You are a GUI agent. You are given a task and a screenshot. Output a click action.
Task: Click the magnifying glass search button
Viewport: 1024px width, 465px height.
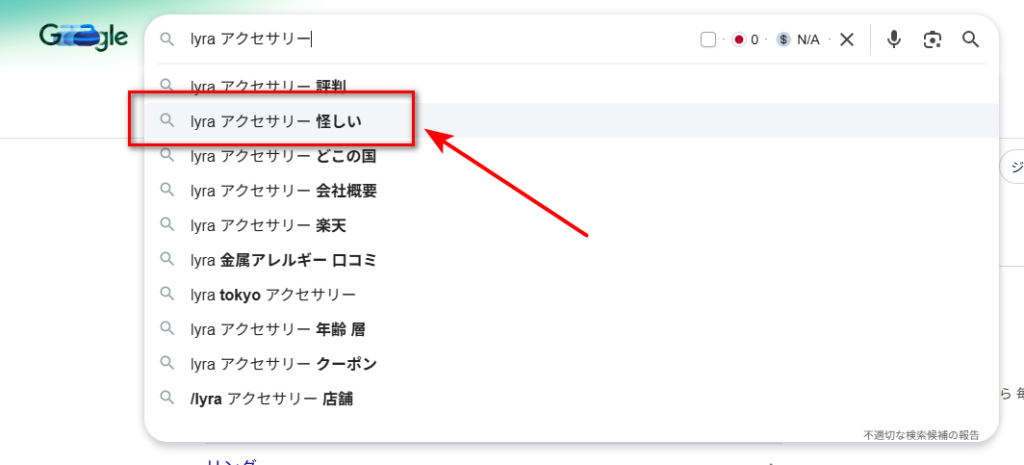pos(970,39)
